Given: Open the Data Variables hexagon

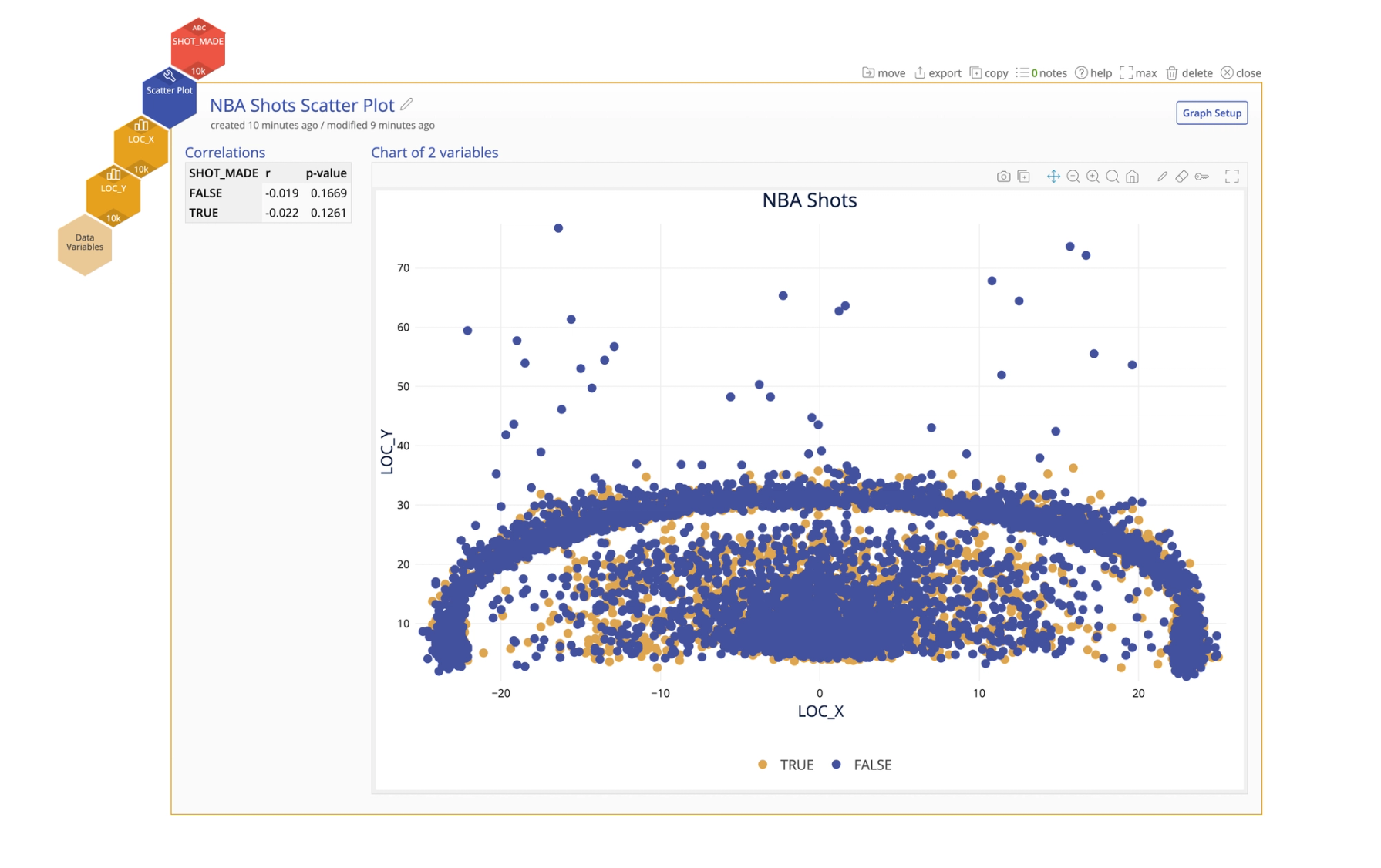Looking at the screenshot, I should point(85,244).
